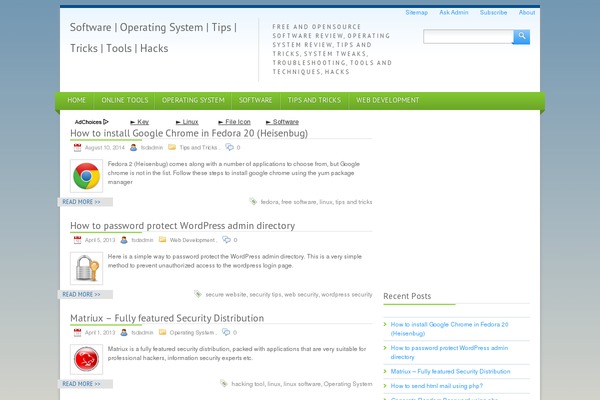Open the 'free software' tag link

click(299, 202)
